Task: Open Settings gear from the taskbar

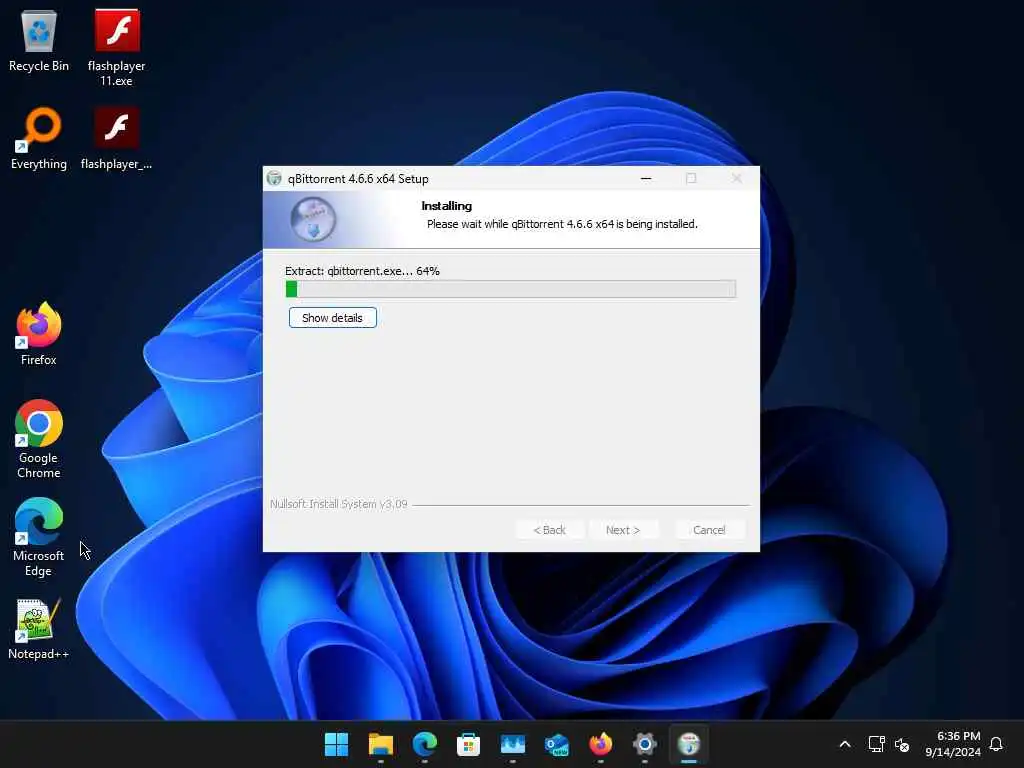Action: pos(645,744)
